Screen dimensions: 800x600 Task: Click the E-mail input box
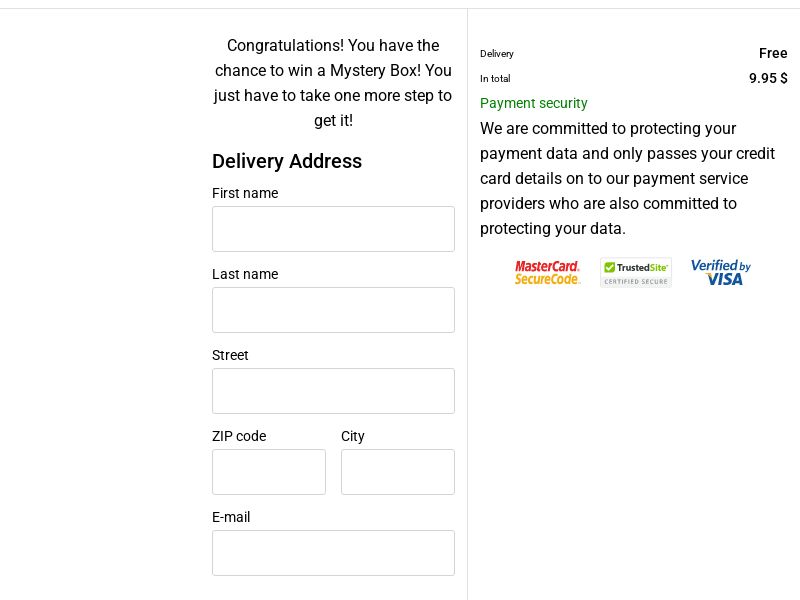333,553
